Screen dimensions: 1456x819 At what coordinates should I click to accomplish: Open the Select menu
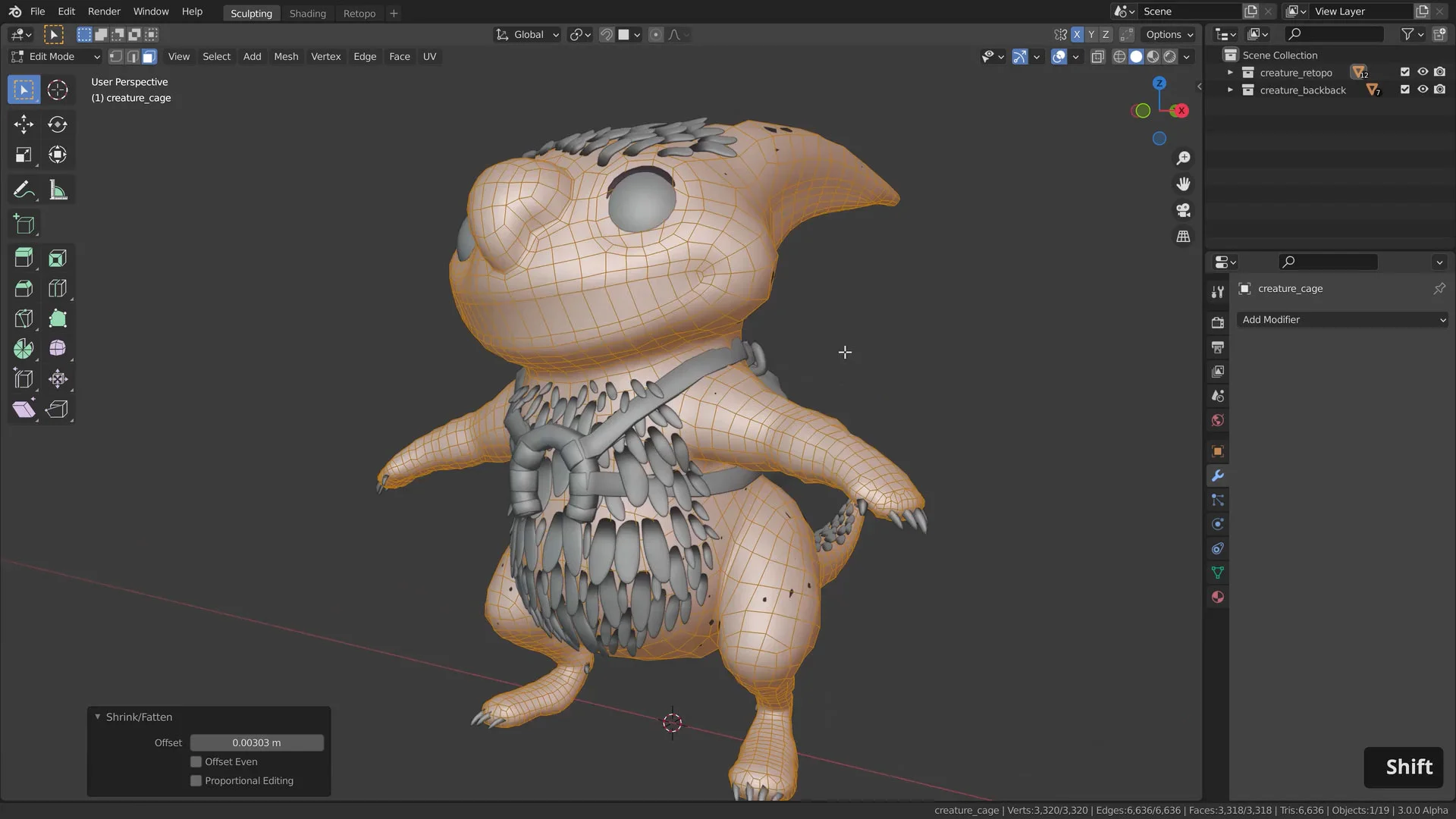216,56
